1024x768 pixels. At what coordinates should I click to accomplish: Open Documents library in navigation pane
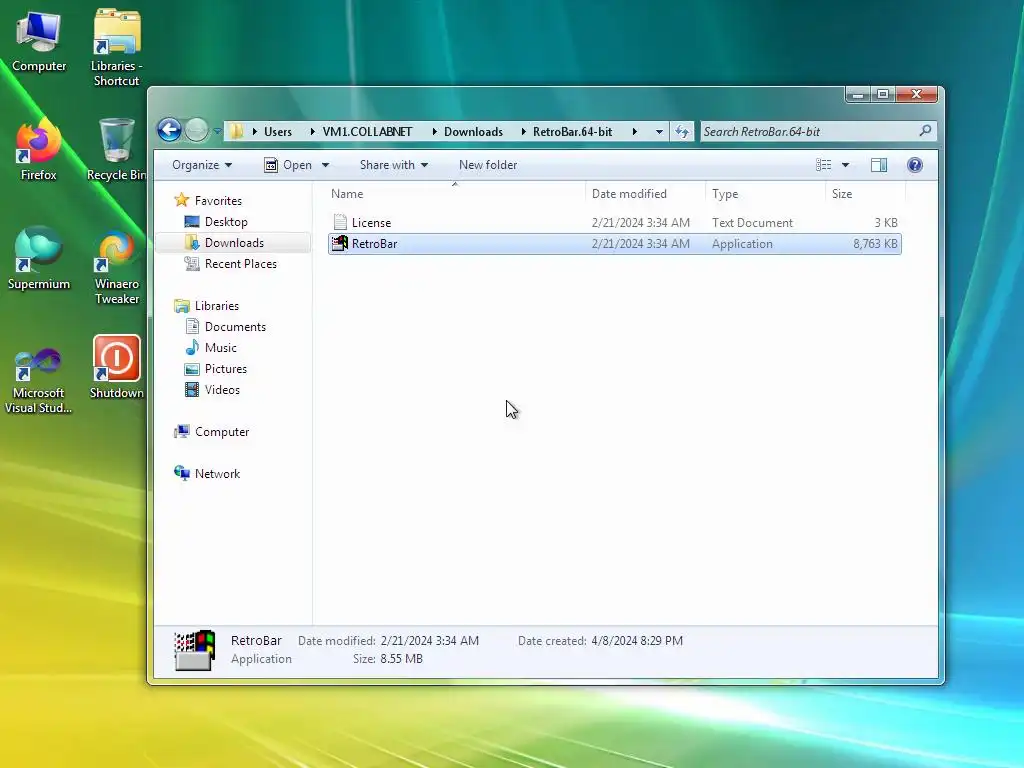[235, 327]
